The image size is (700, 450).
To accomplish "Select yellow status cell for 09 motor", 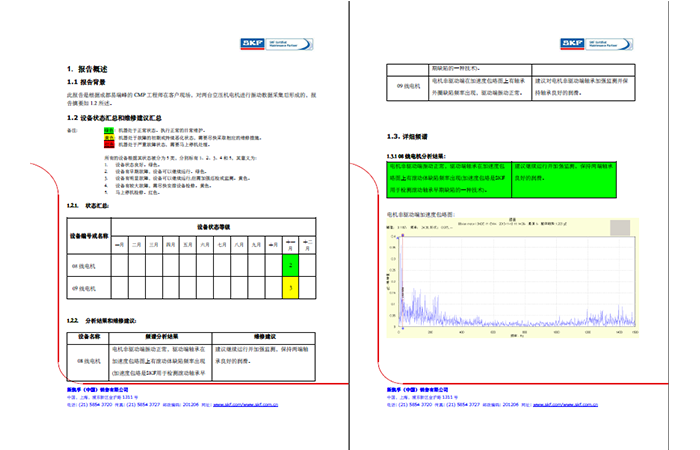I will (x=290, y=289).
